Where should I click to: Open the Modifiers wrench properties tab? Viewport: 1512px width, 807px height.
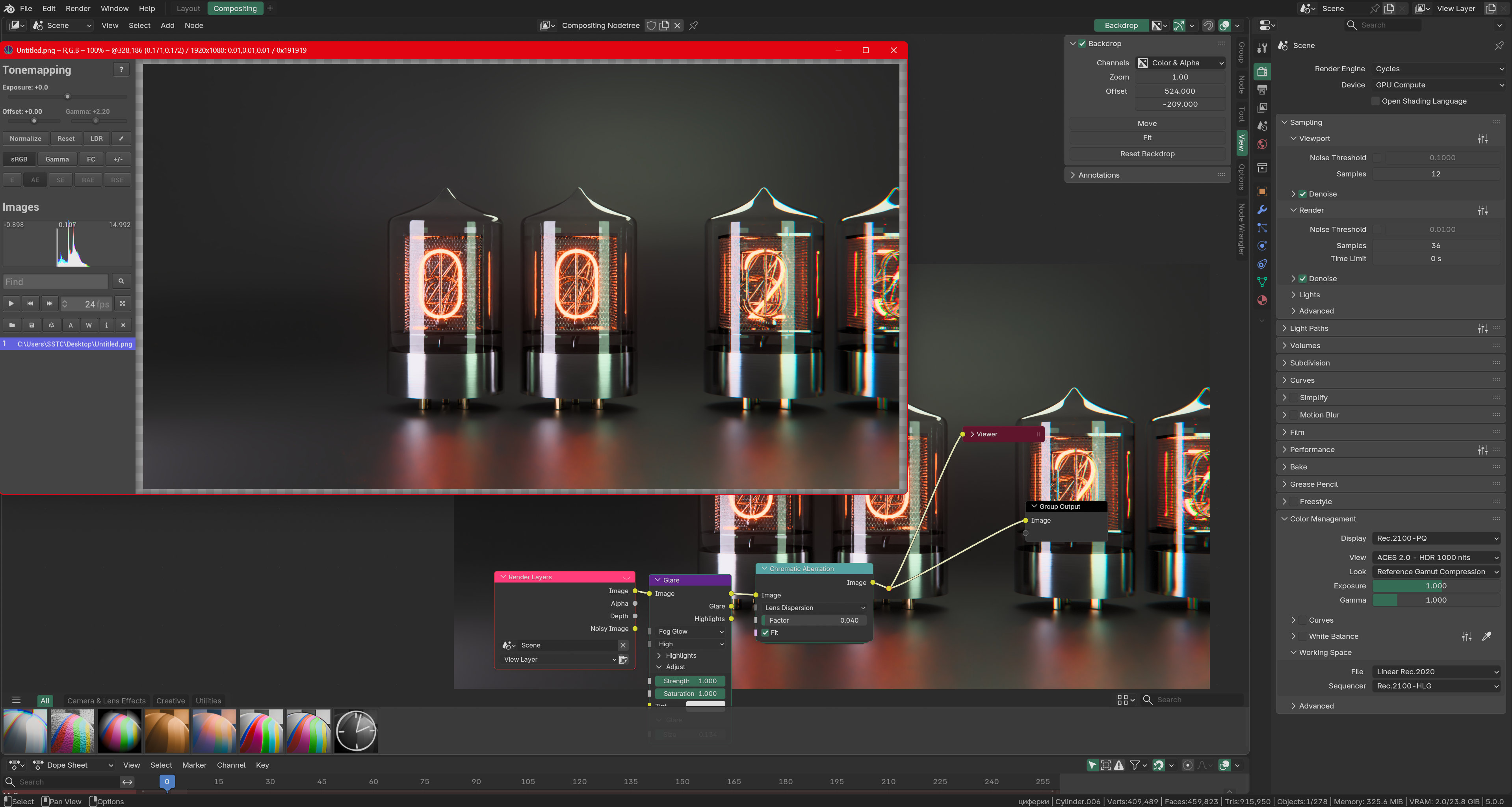[x=1262, y=210]
